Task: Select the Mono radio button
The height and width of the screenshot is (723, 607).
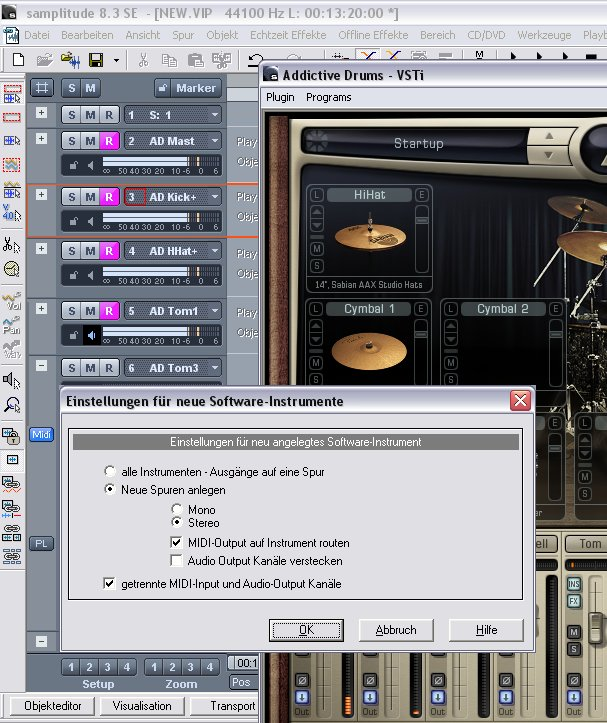Action: click(x=177, y=509)
